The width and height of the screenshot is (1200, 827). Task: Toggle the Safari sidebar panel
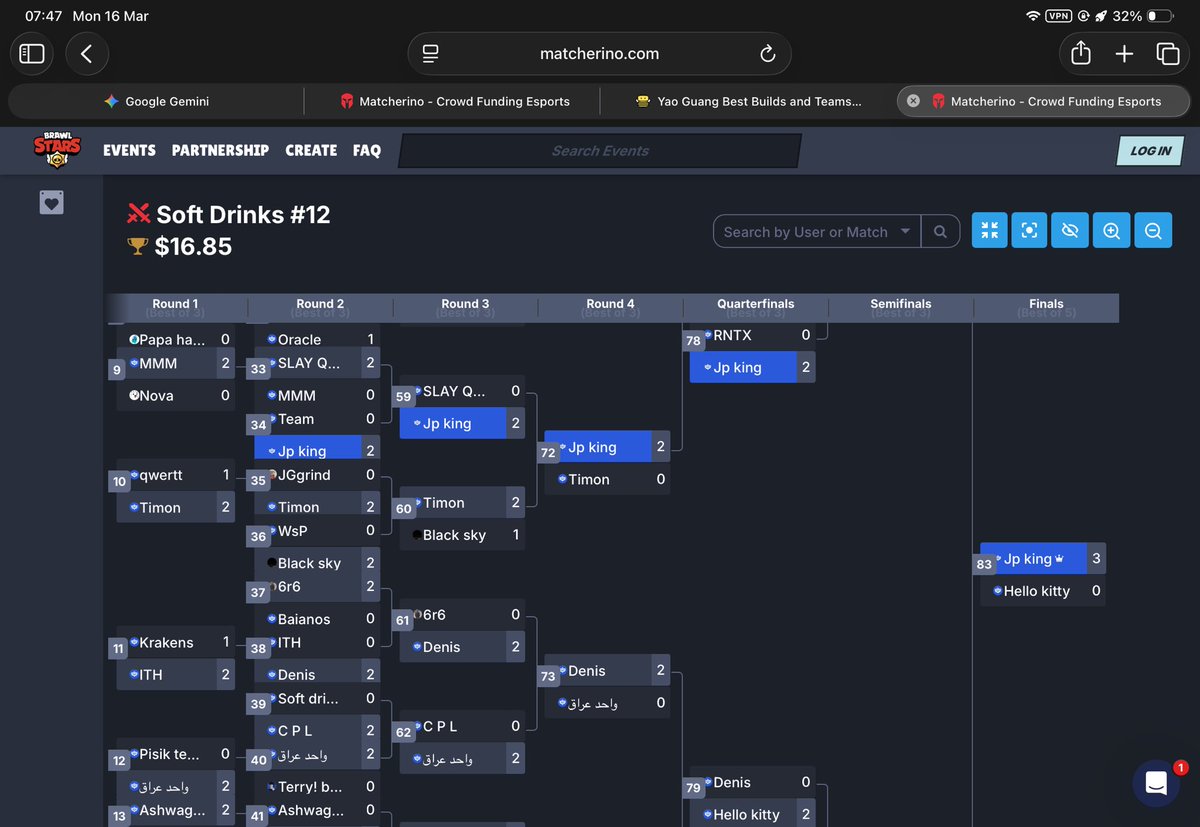[x=32, y=54]
